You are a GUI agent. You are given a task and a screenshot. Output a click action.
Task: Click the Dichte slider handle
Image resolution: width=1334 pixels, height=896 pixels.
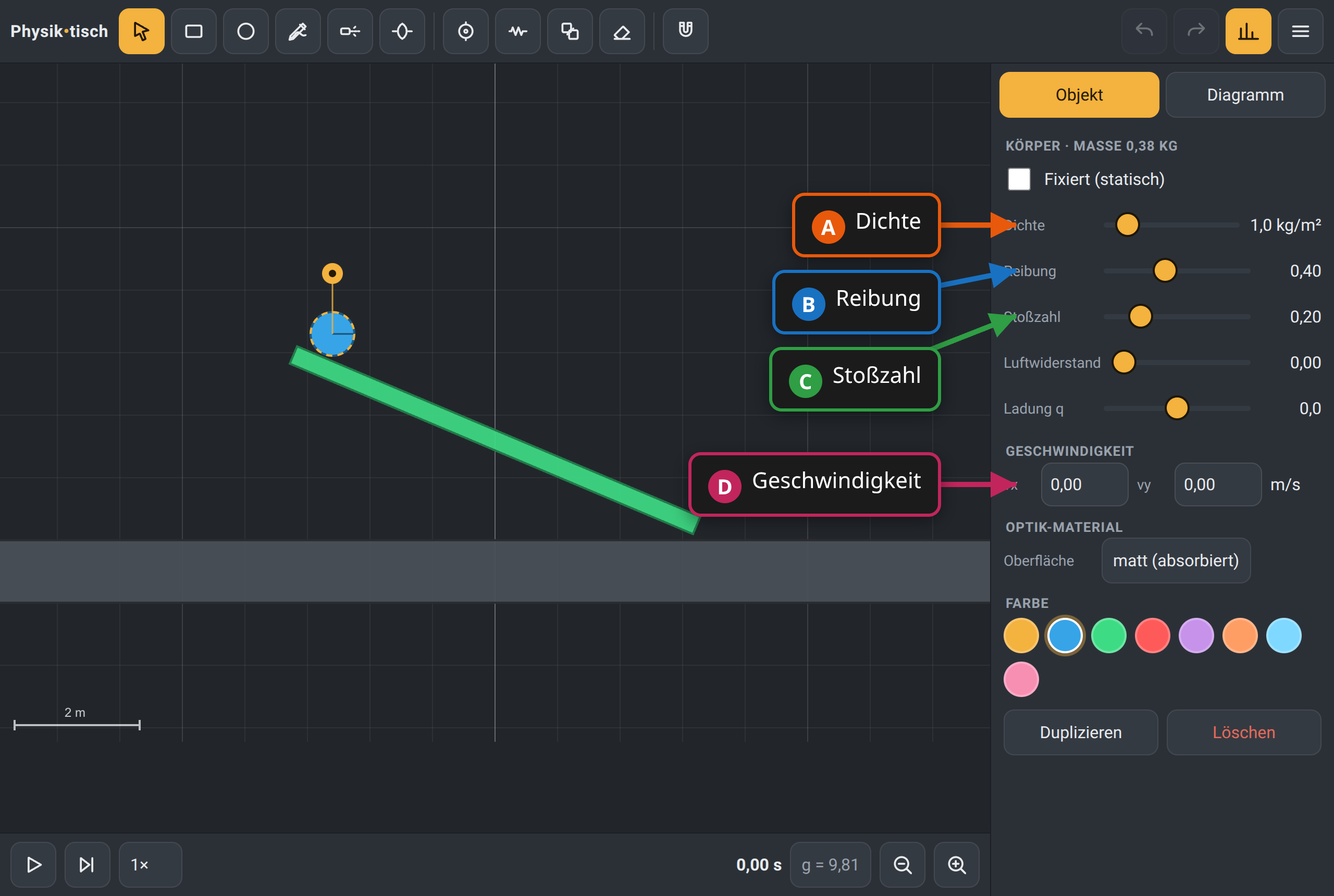tap(1127, 225)
